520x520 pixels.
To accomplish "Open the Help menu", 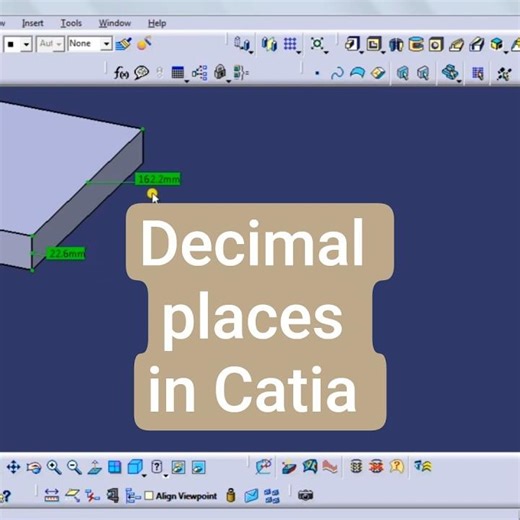I will coord(157,23).
